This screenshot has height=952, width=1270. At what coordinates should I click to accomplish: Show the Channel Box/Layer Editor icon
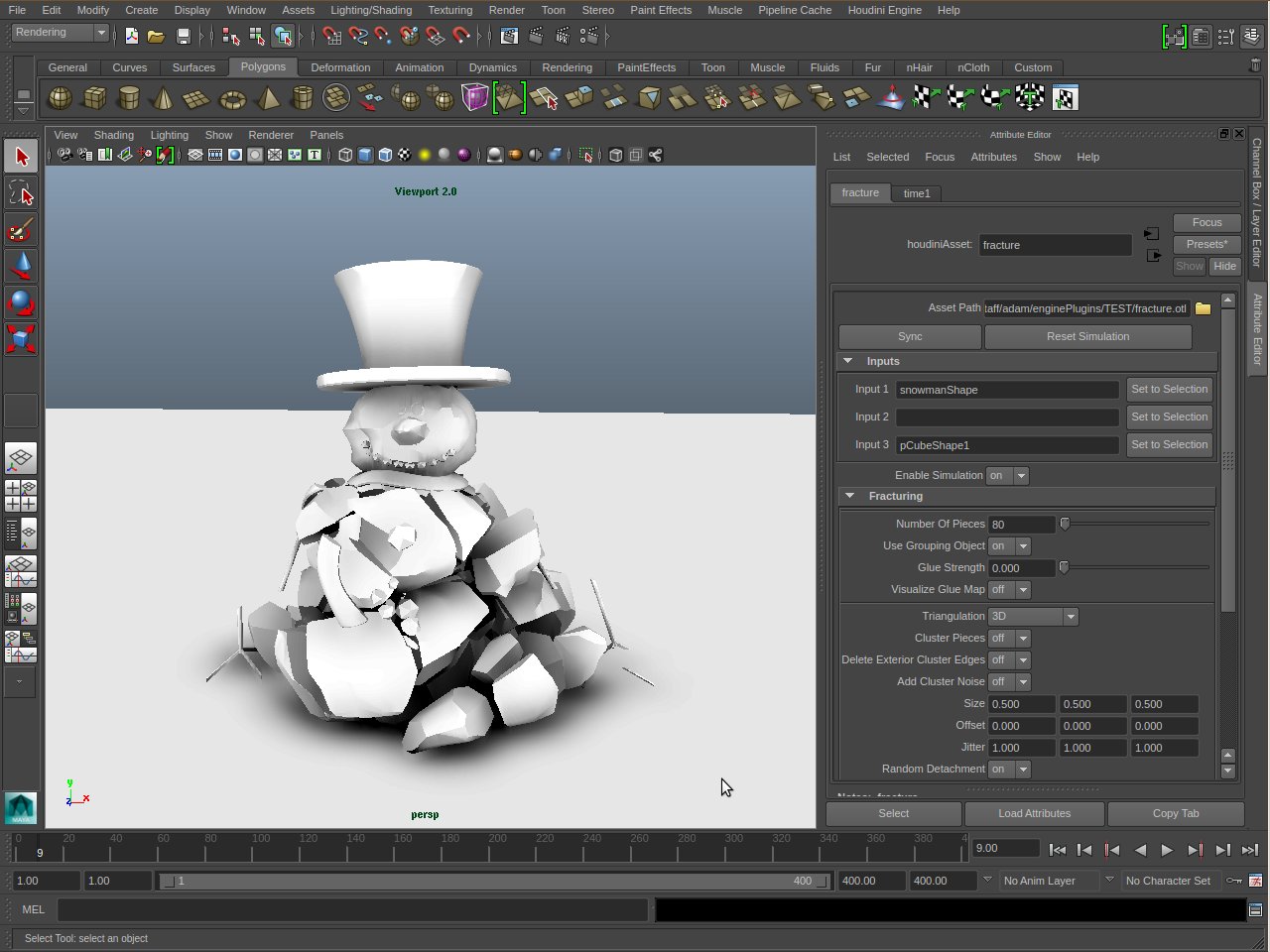point(1250,37)
